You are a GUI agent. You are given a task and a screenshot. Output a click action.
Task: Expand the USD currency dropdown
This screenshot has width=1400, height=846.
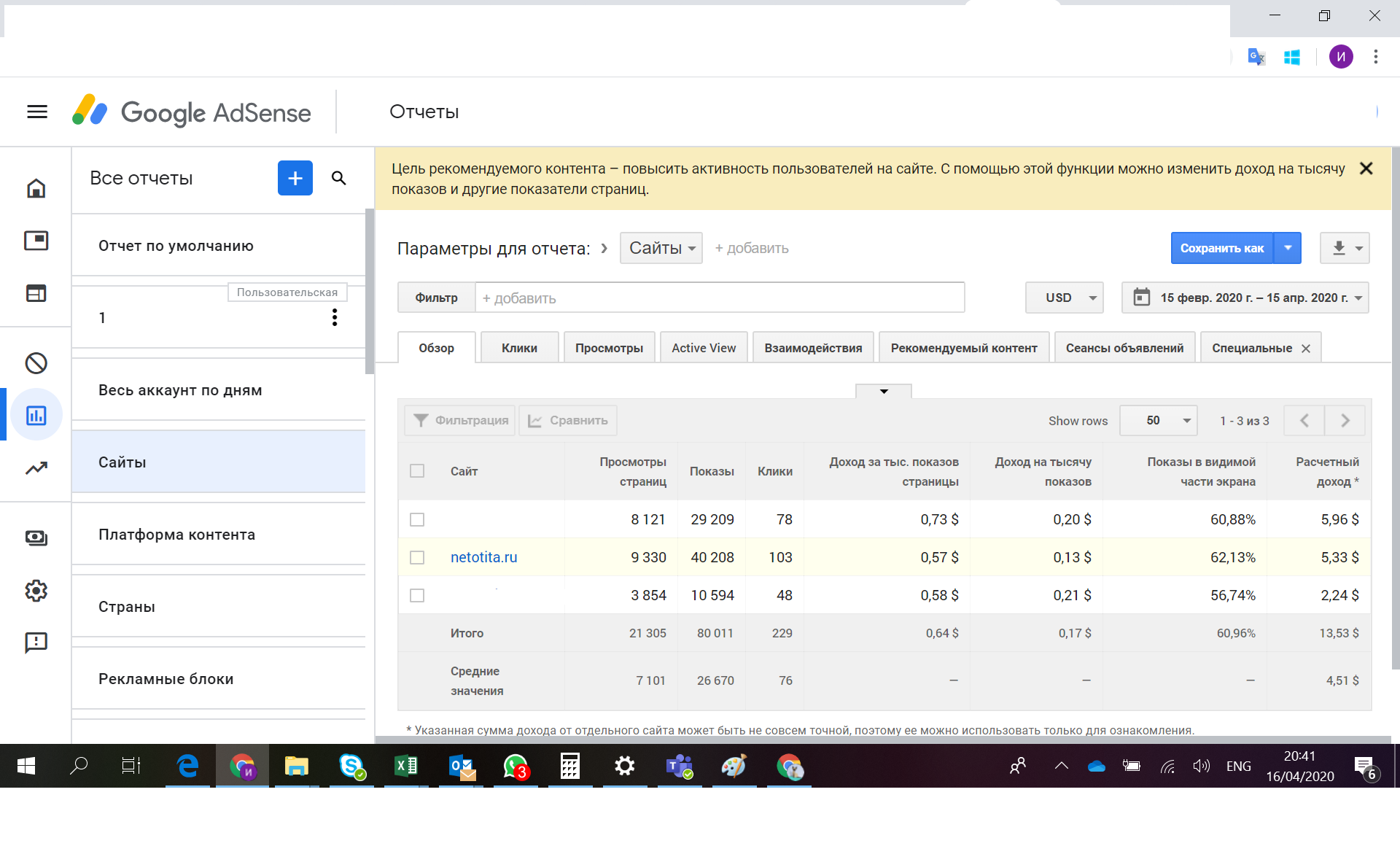pos(1064,298)
